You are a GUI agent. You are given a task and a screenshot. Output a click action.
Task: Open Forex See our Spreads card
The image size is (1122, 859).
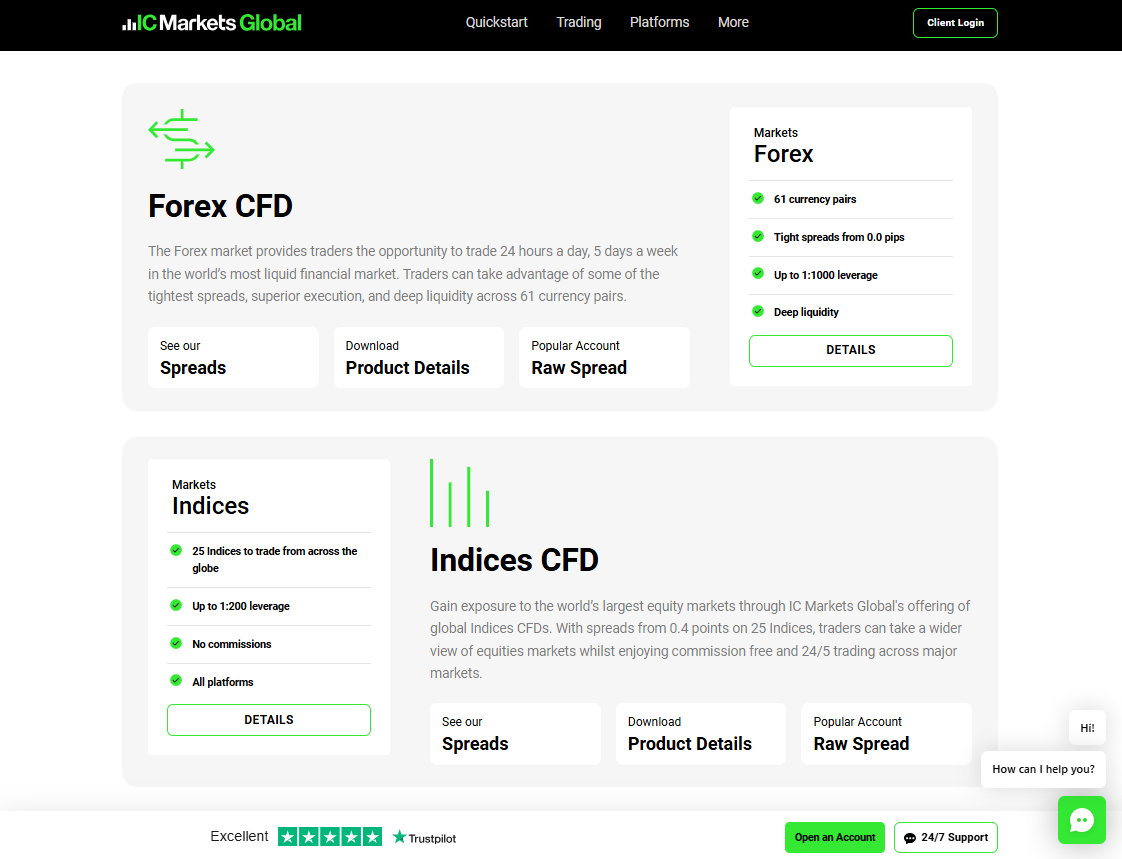[x=233, y=357]
